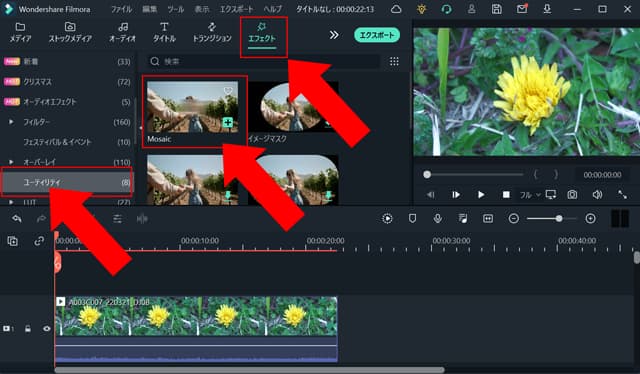Select the イメージマスク effect thumbnail
Screen dimensions: 640x374
(x=293, y=107)
